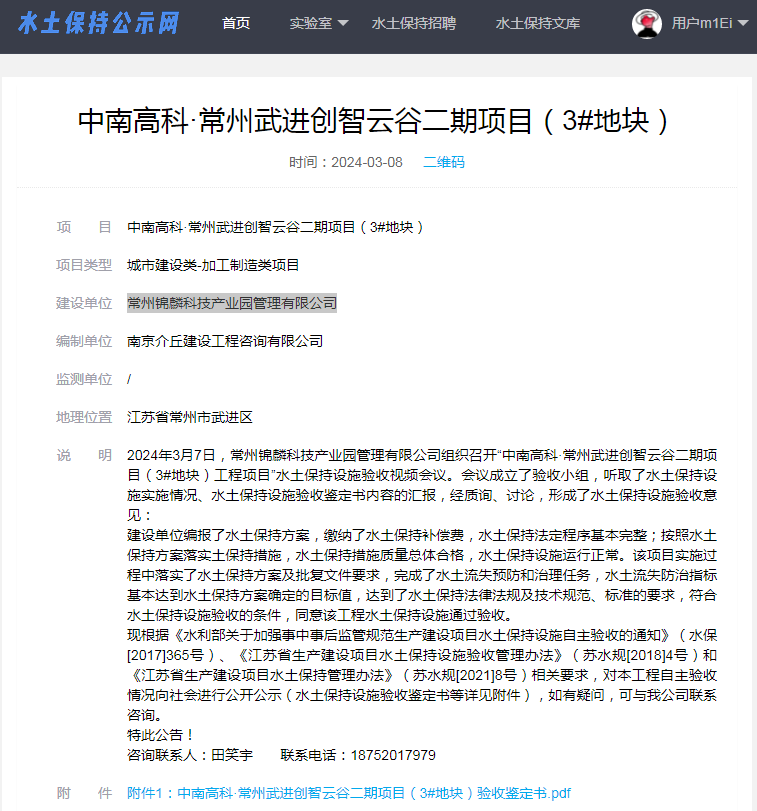
Task: Select highlighted 常州锦麟科技产业园管理有限公司 text
Action: coord(232,303)
